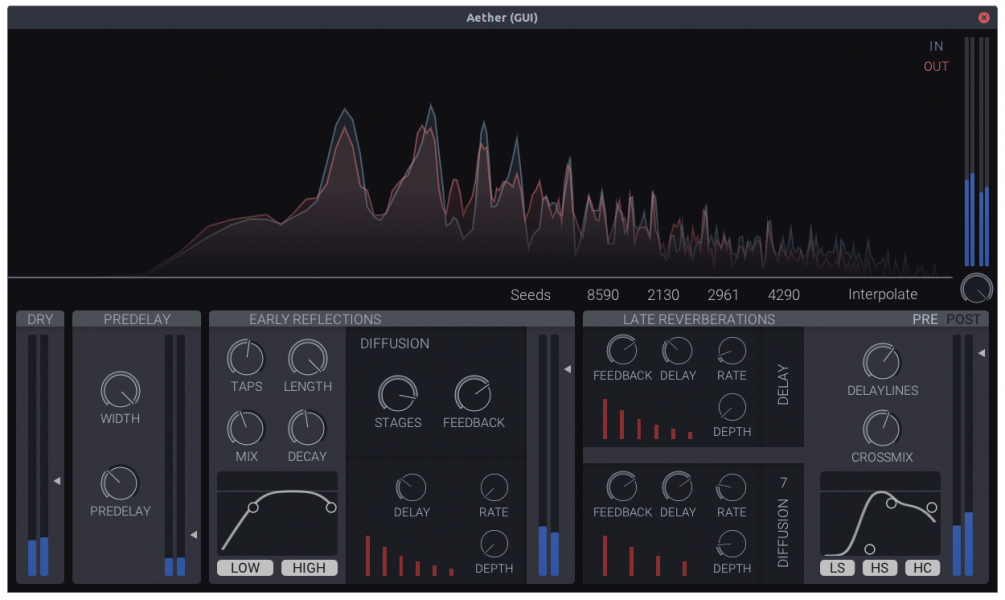Viewport: 1005px width, 600px height.
Task: Click the predelay WIDTH knob
Action: pyautogui.click(x=120, y=390)
